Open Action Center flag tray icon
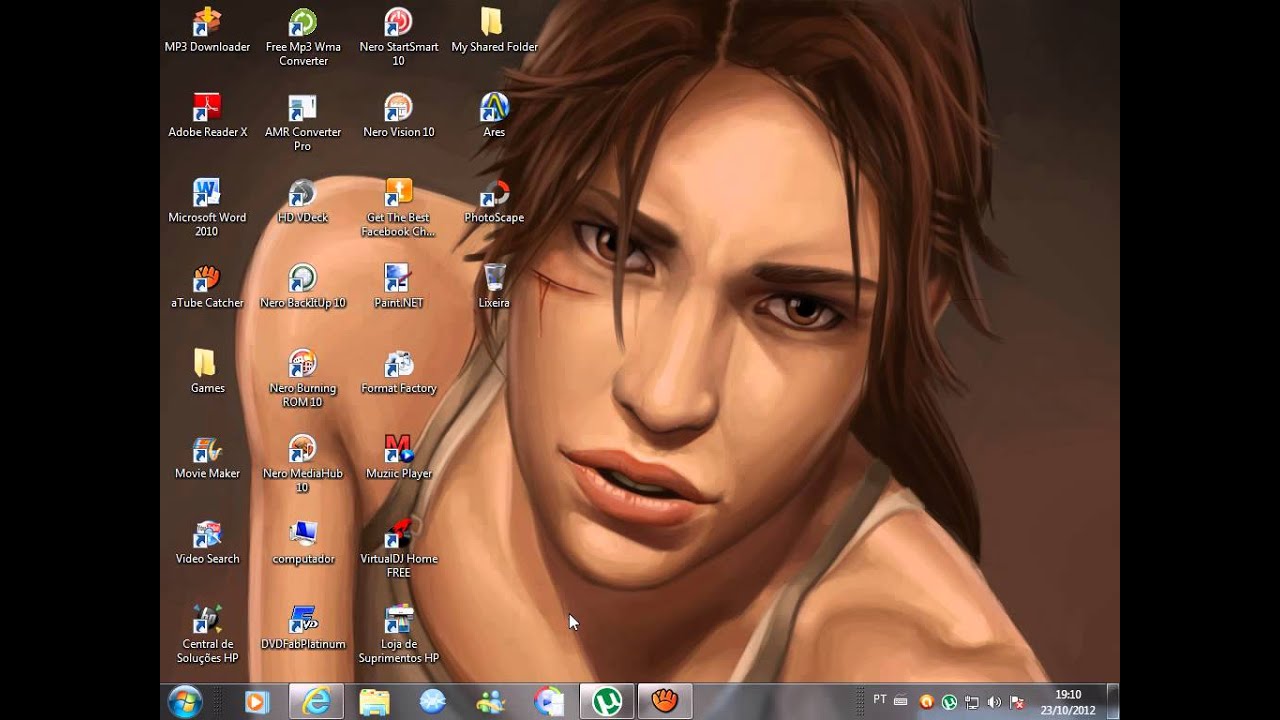 (x=1017, y=702)
